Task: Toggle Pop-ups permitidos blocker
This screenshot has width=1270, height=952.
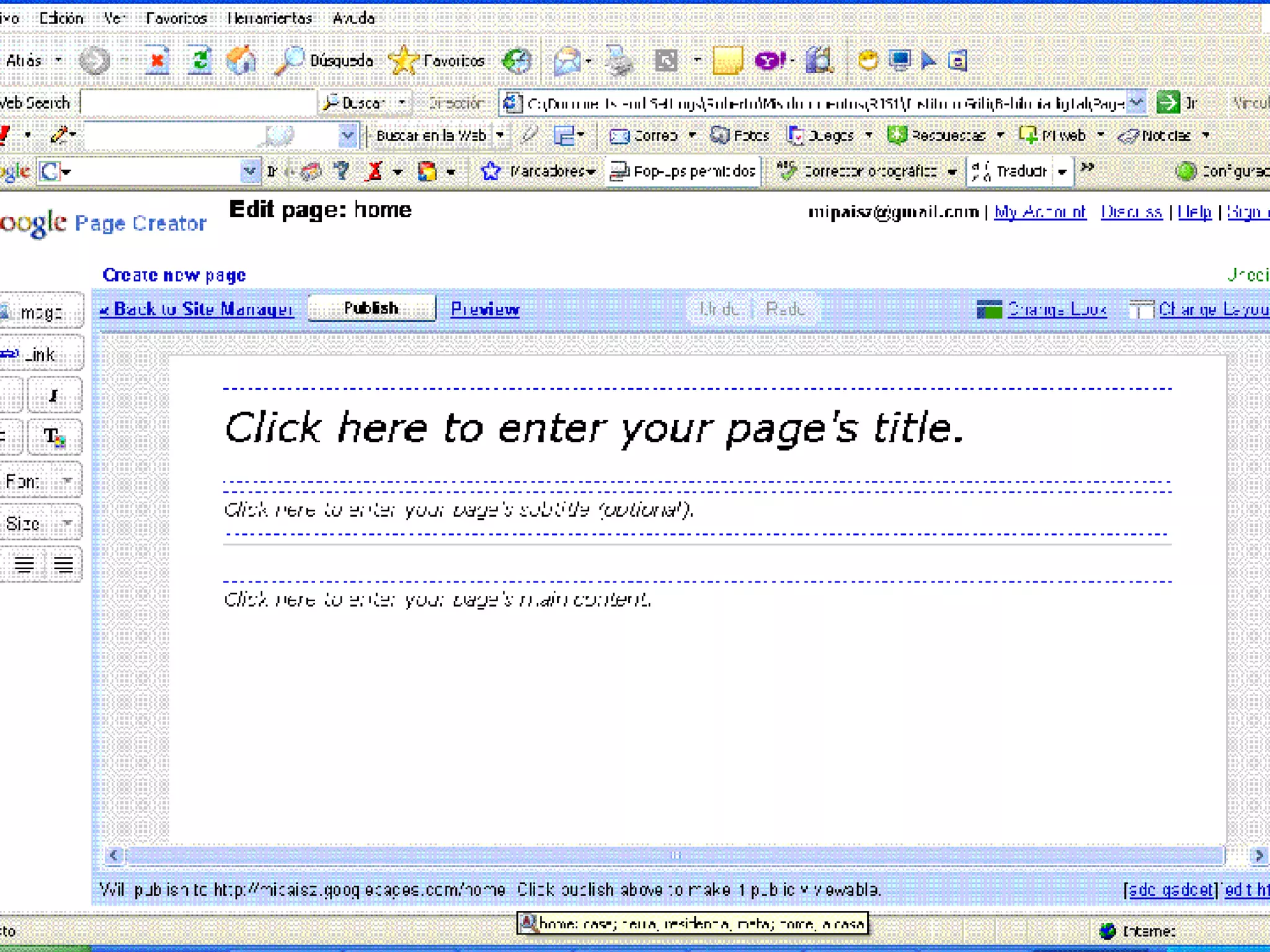Action: (683, 171)
